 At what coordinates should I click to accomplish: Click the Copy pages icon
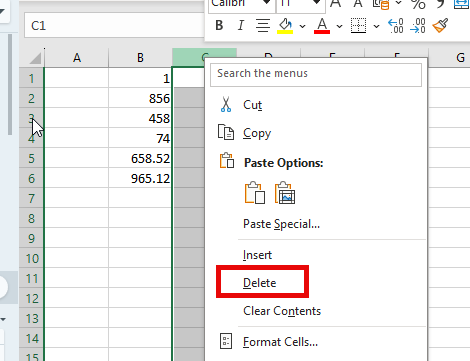pos(226,132)
